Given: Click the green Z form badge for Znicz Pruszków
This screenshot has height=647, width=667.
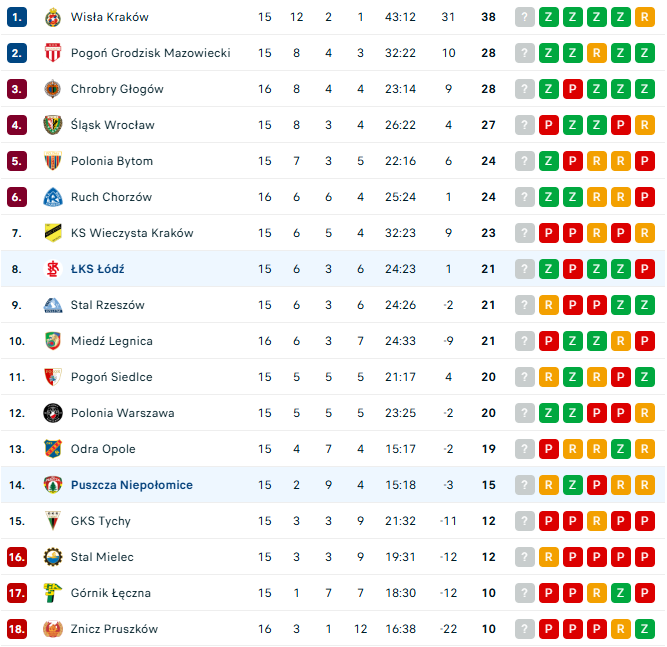Looking at the screenshot, I should click(644, 629).
